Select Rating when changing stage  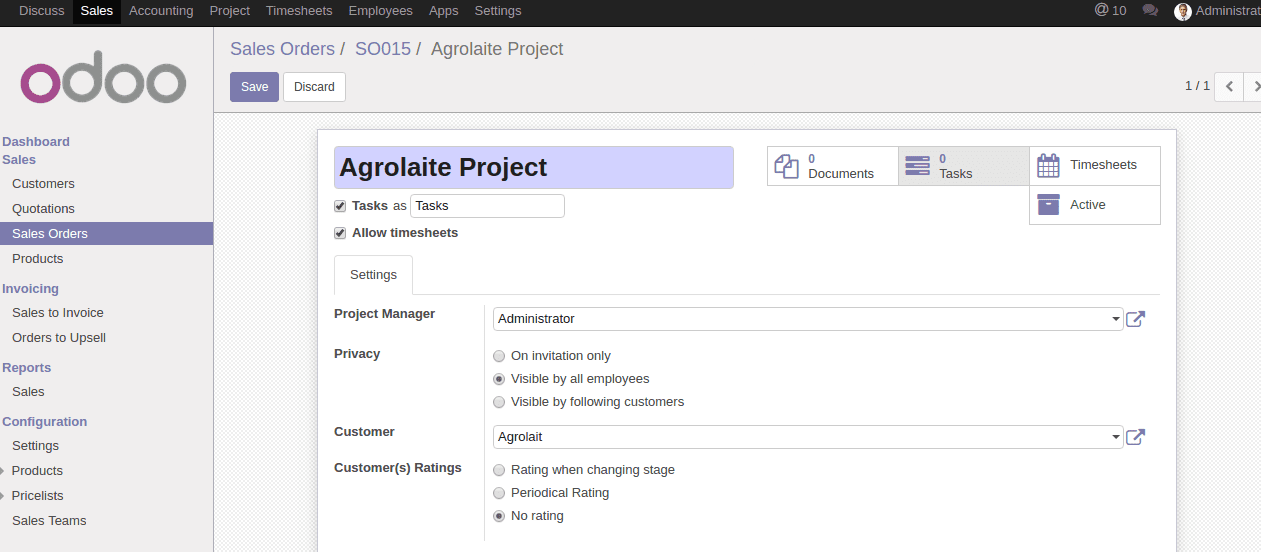[499, 470]
